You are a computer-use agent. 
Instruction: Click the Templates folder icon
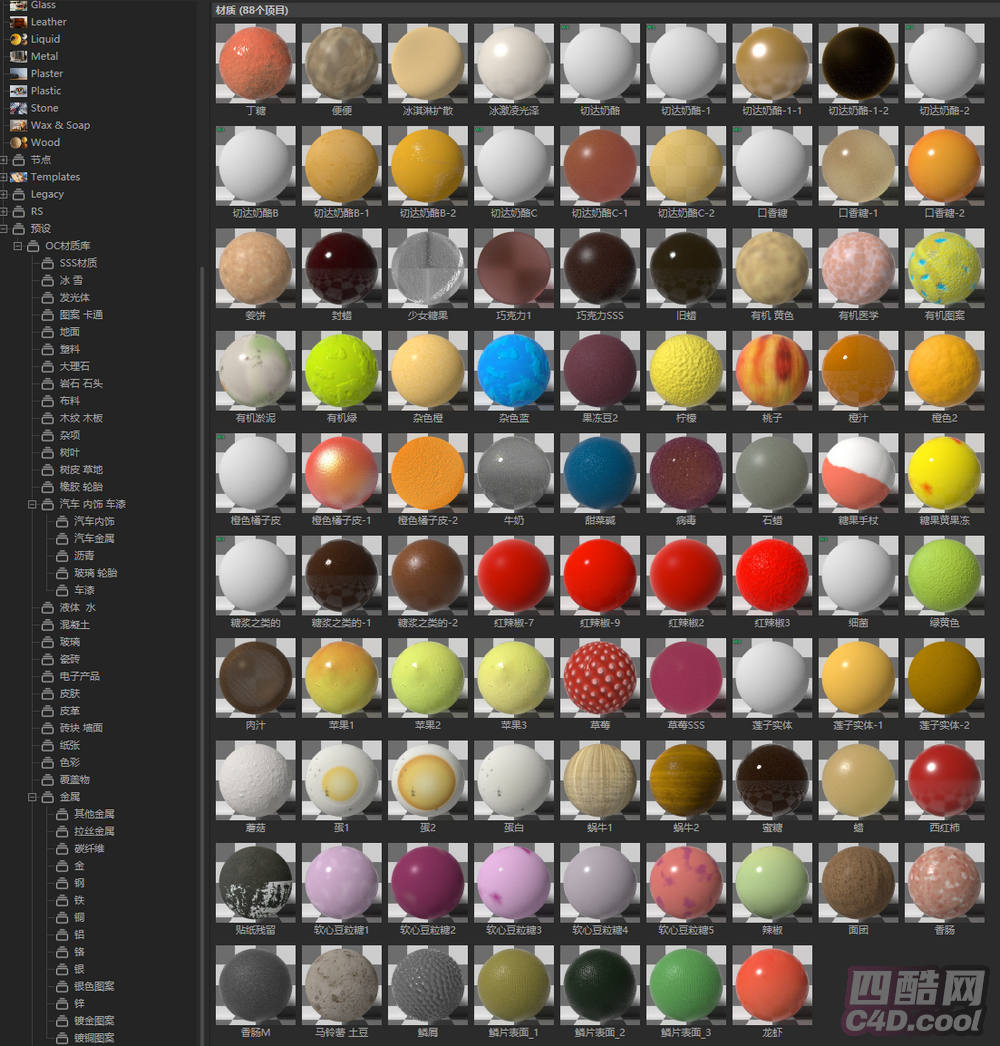[19, 177]
